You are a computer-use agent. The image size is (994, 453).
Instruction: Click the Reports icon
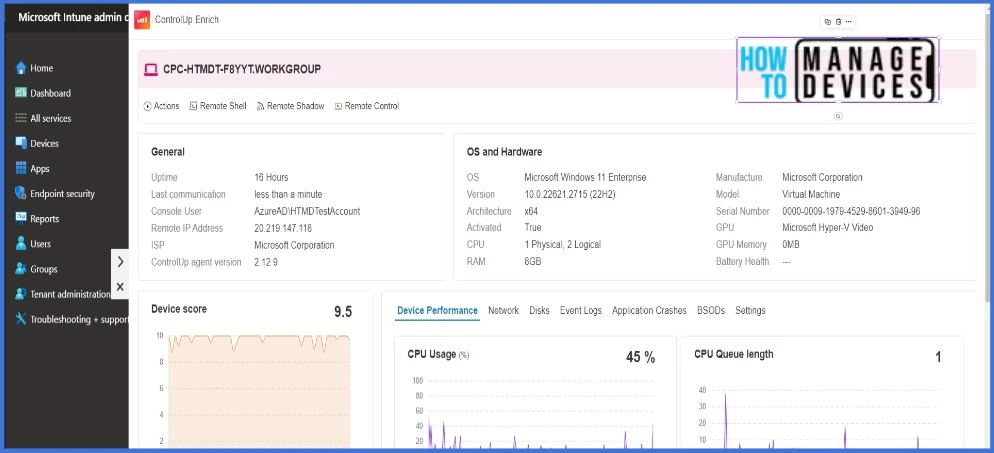coord(21,218)
